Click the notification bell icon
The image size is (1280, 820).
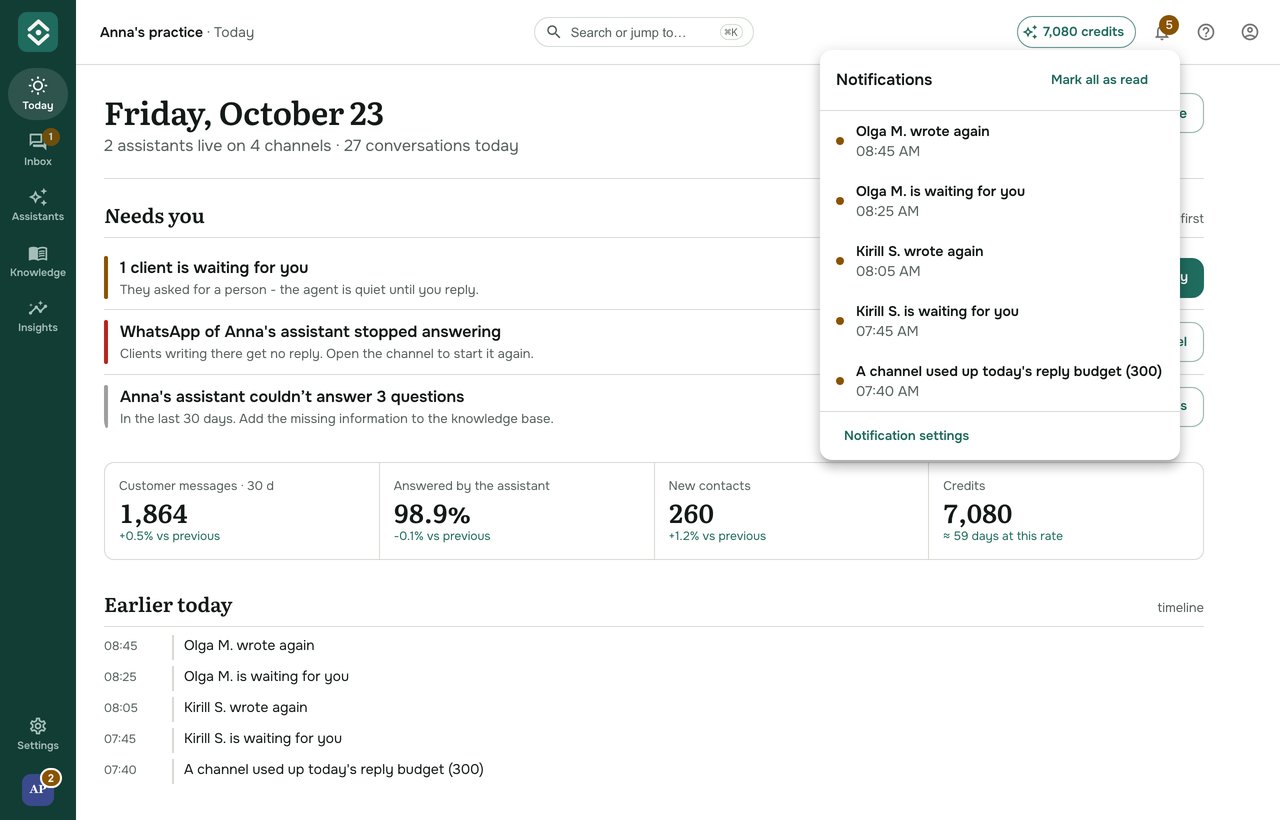(1161, 32)
